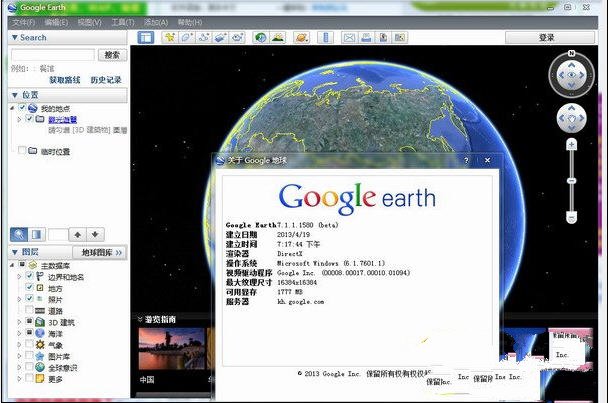Collapse the Search panel triangle
608x403 pixels.
point(15,38)
